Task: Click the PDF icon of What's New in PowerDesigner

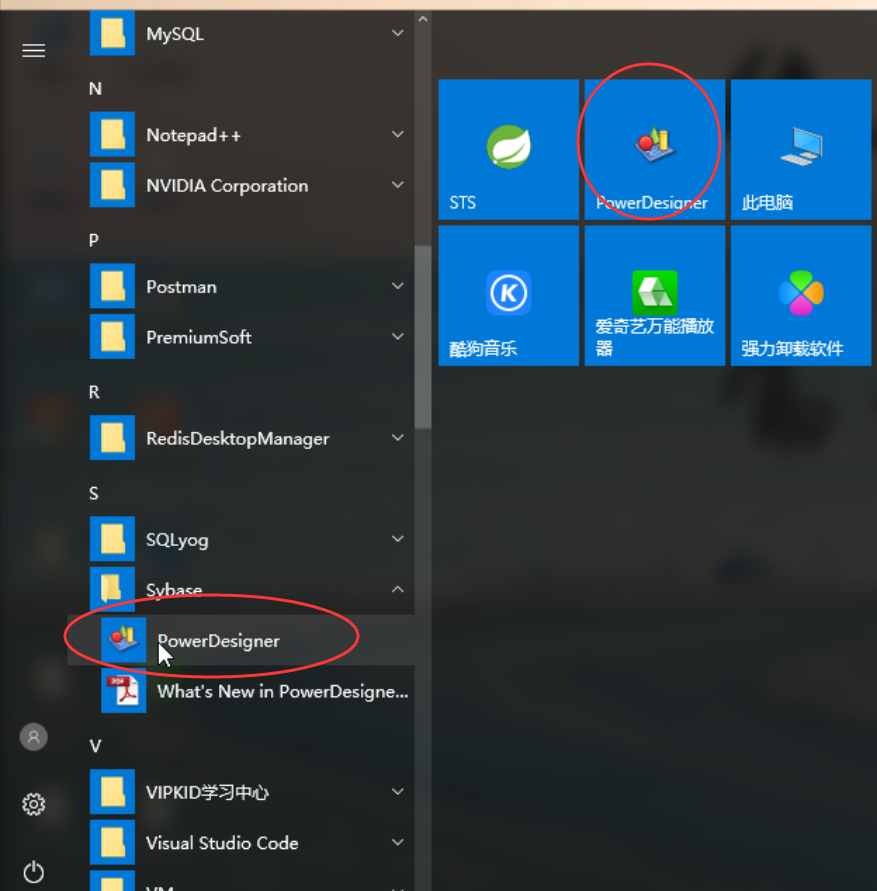Action: 123,690
